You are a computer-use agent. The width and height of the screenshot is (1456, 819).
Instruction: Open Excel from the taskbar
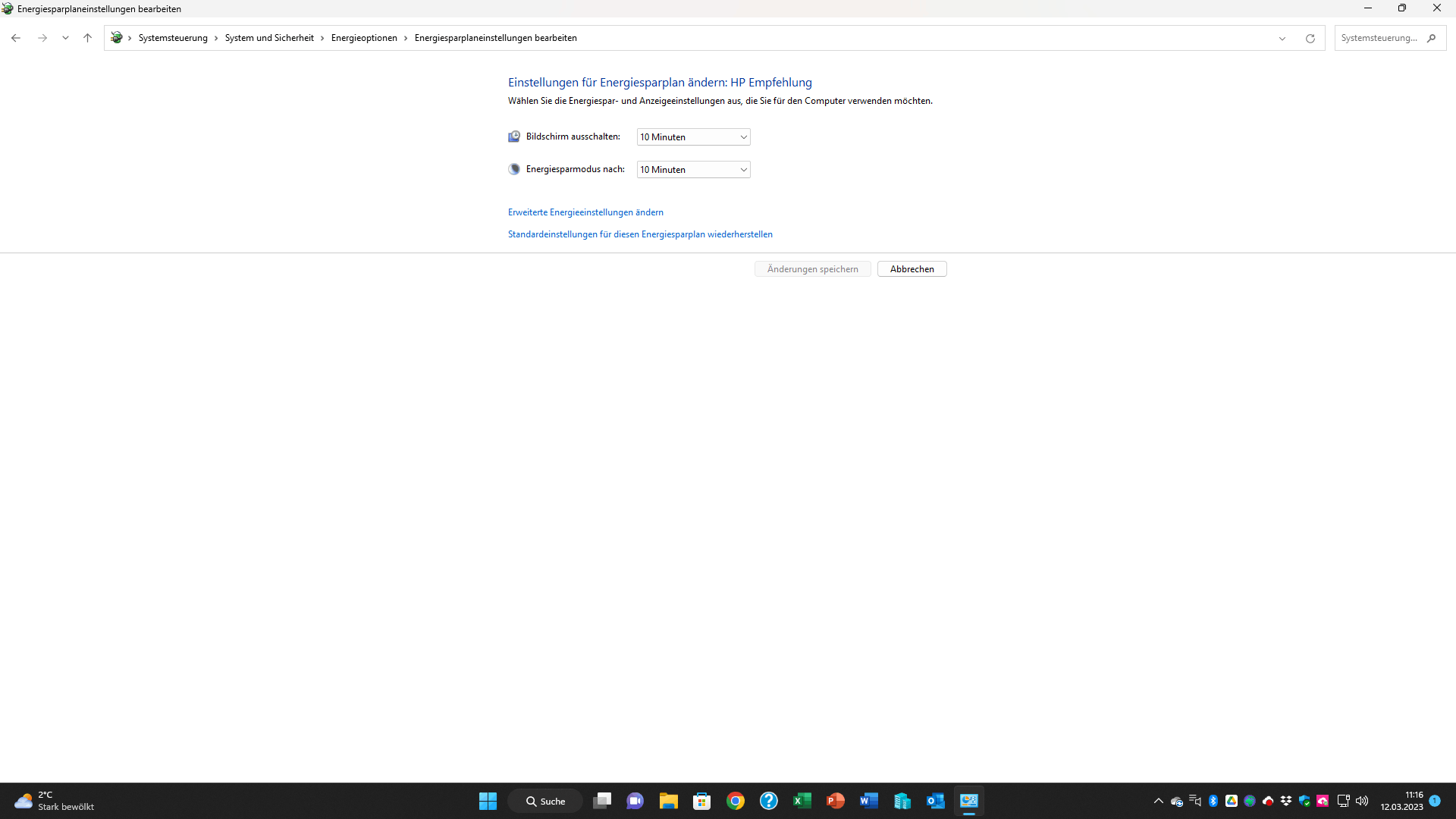coord(802,801)
